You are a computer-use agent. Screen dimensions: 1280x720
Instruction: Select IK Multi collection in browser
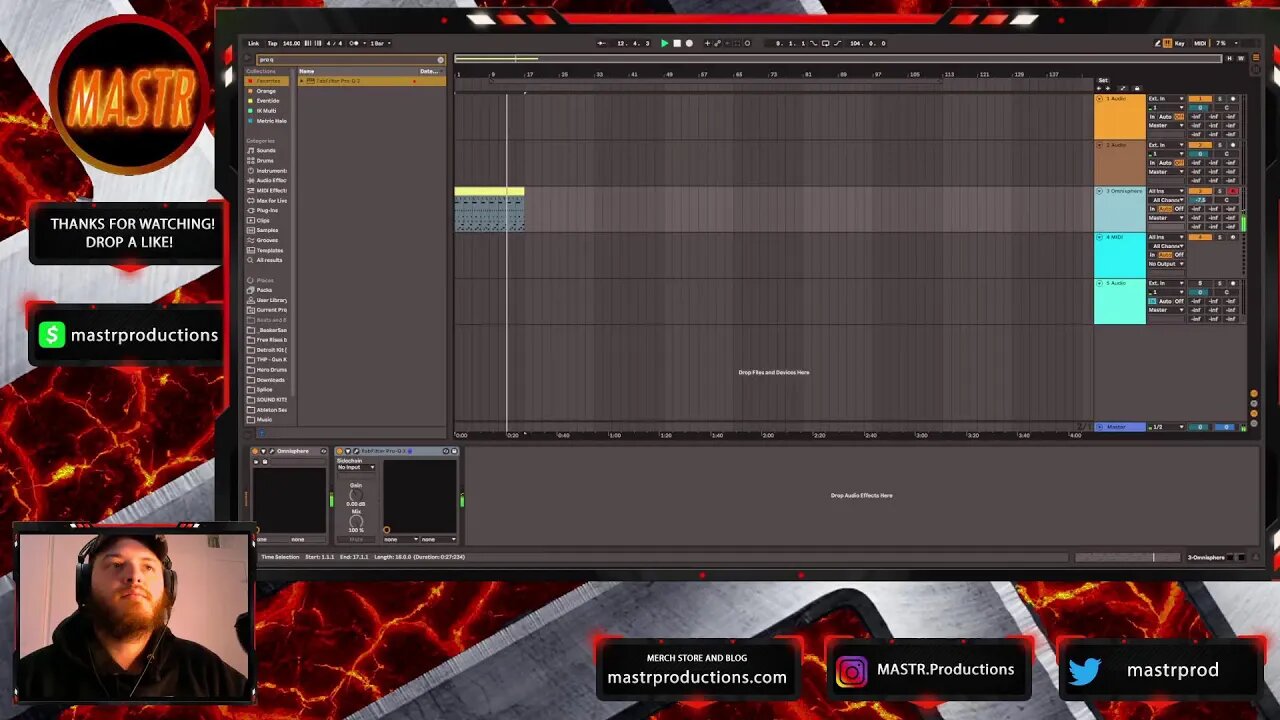coord(267,111)
